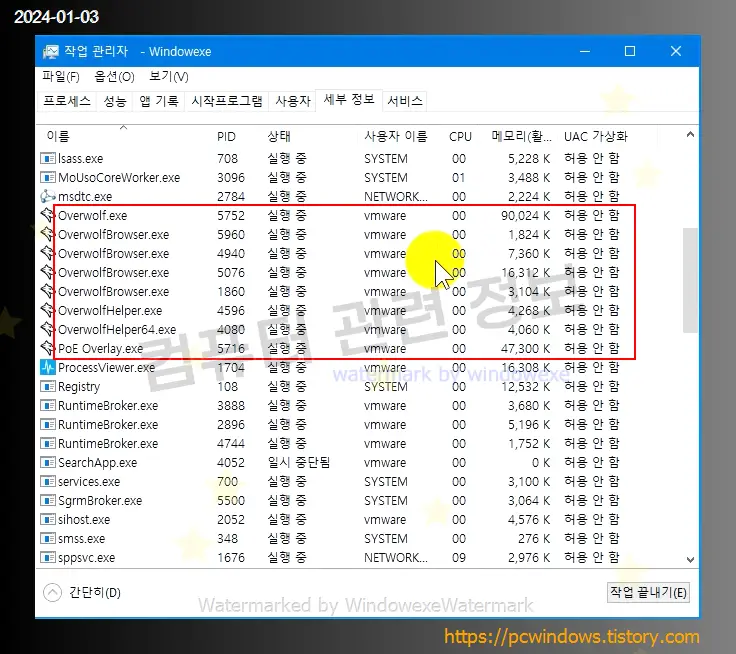
Task: Click the MoUsoCoreWorker.exe process icon
Action: click(x=48, y=177)
